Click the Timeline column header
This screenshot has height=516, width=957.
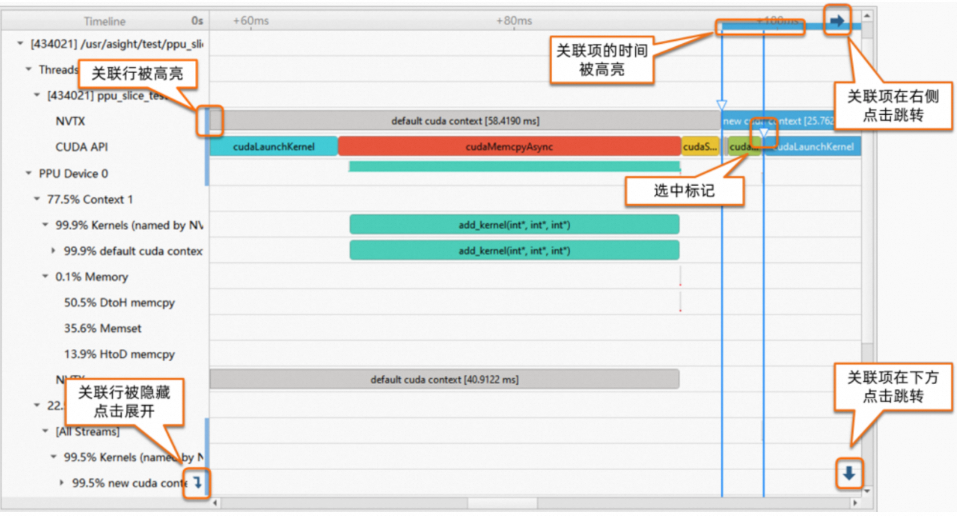(x=105, y=21)
